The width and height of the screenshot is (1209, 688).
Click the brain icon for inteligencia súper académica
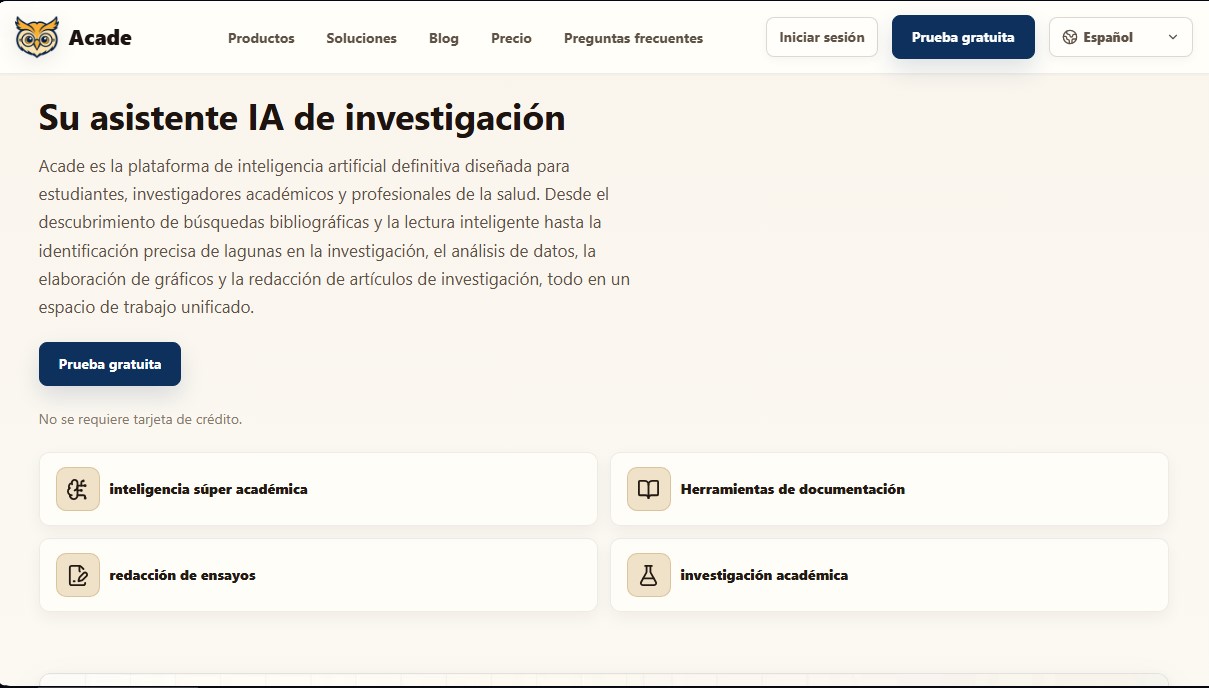coord(78,489)
